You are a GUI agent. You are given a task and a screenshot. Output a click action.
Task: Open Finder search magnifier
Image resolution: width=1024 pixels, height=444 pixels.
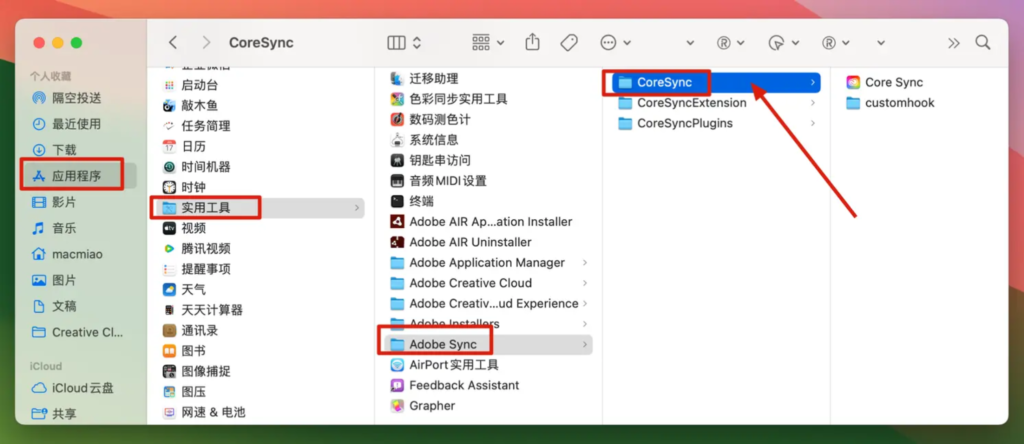pyautogui.click(x=983, y=42)
